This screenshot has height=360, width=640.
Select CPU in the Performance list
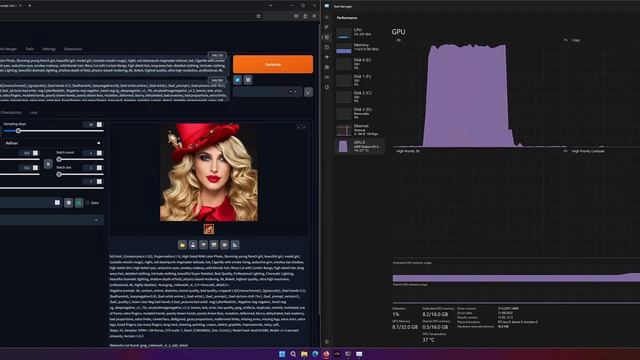point(360,32)
